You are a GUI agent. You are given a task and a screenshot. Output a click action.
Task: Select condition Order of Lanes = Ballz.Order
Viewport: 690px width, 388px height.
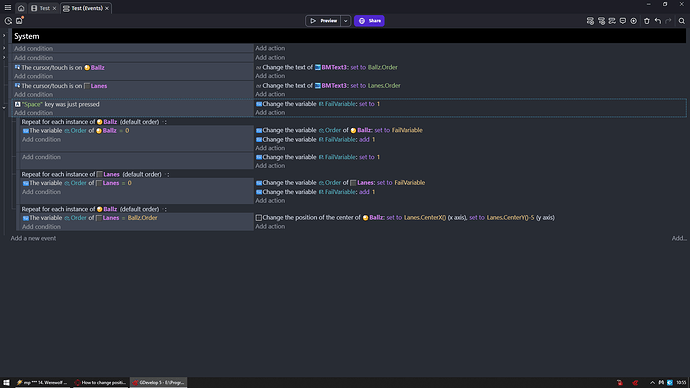click(x=90, y=218)
